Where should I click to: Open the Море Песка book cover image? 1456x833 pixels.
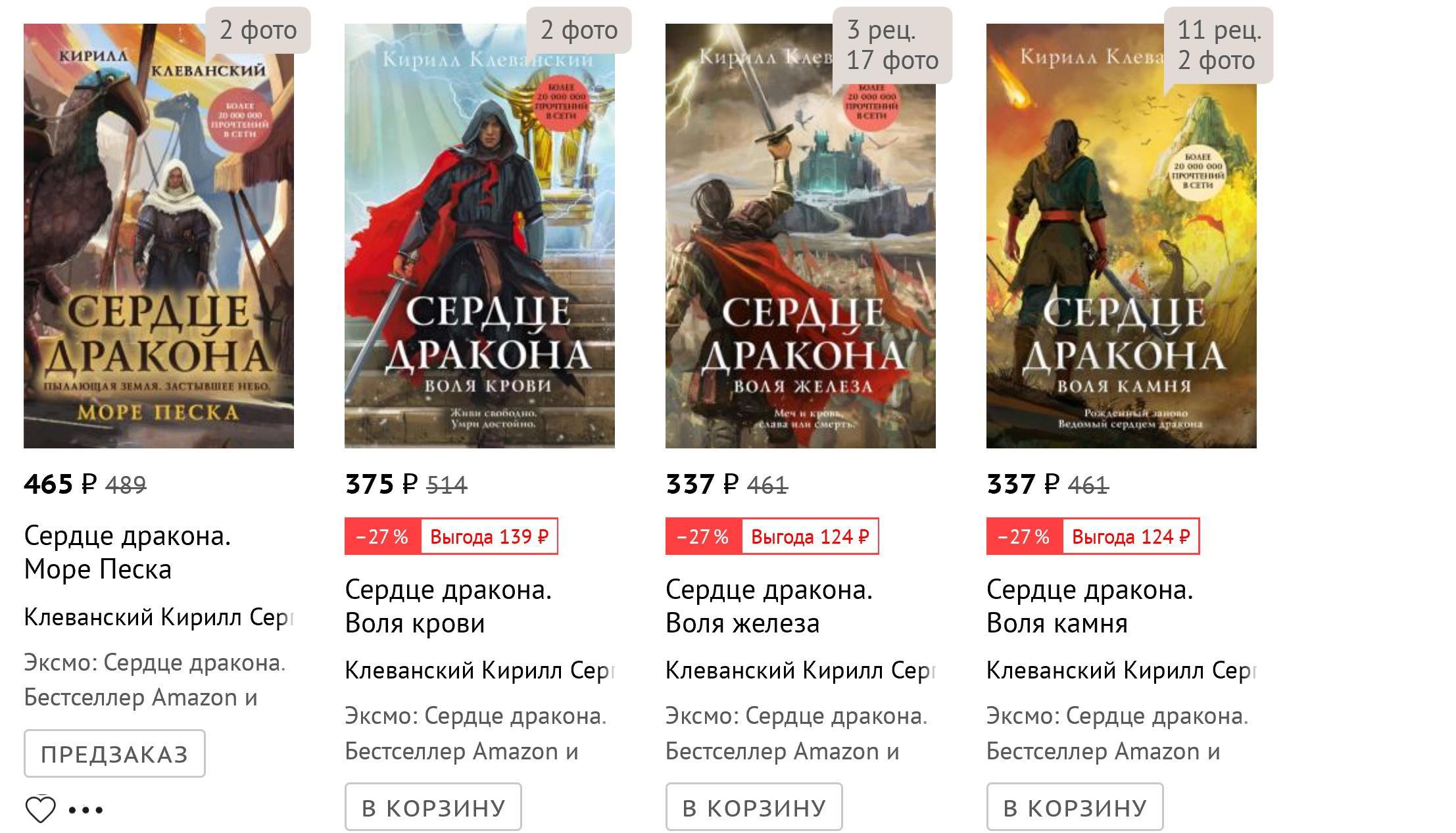tap(158, 236)
